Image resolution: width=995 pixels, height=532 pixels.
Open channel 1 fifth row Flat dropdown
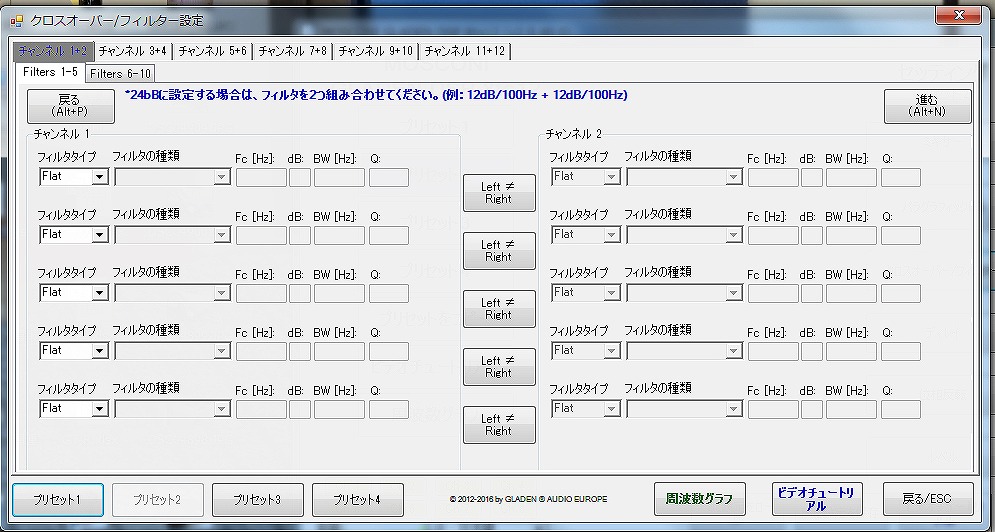73,409
